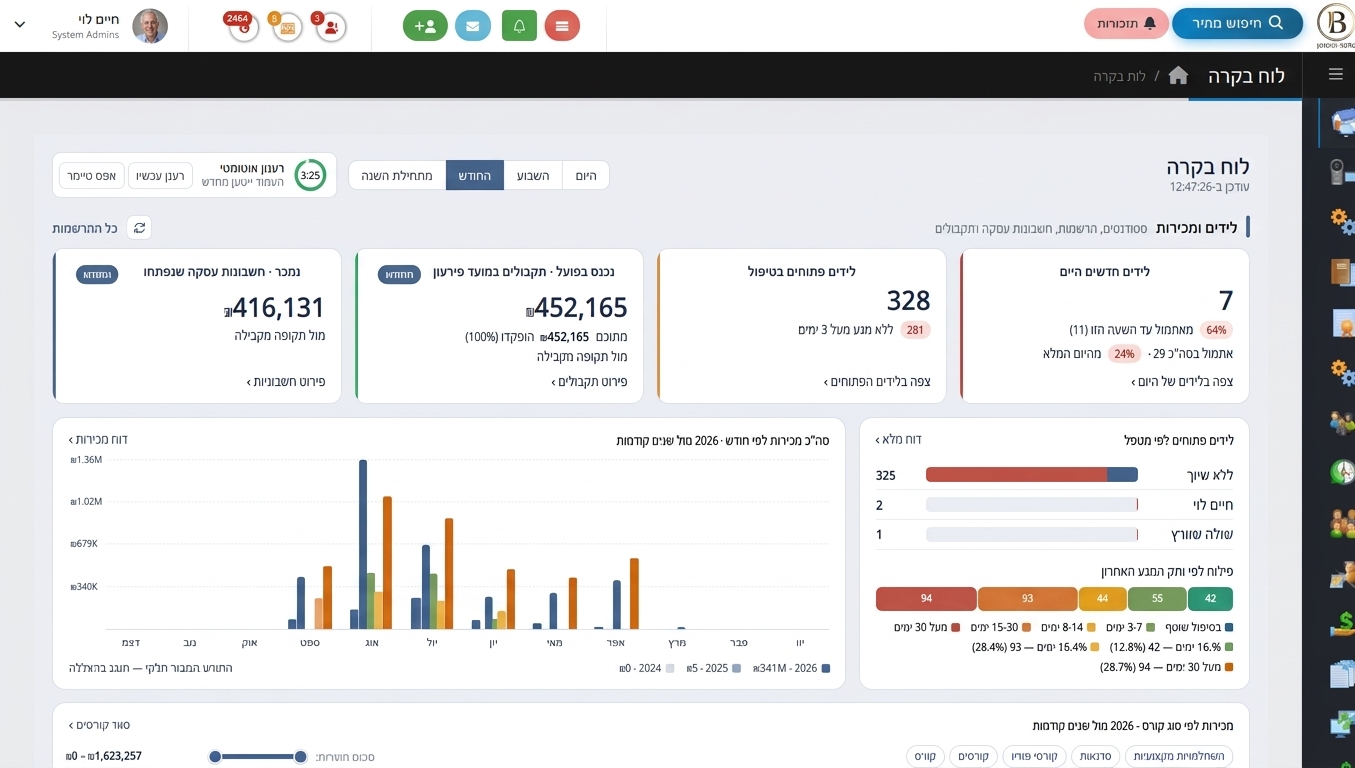1355x768 pixels.
Task: Open the red hamburger menu button
Action: click(563, 25)
